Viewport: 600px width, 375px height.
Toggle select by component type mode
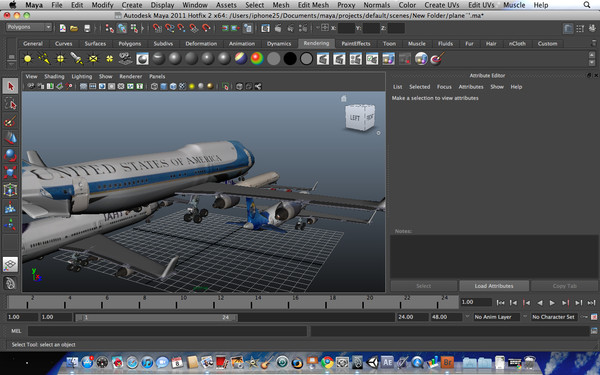click(134, 28)
